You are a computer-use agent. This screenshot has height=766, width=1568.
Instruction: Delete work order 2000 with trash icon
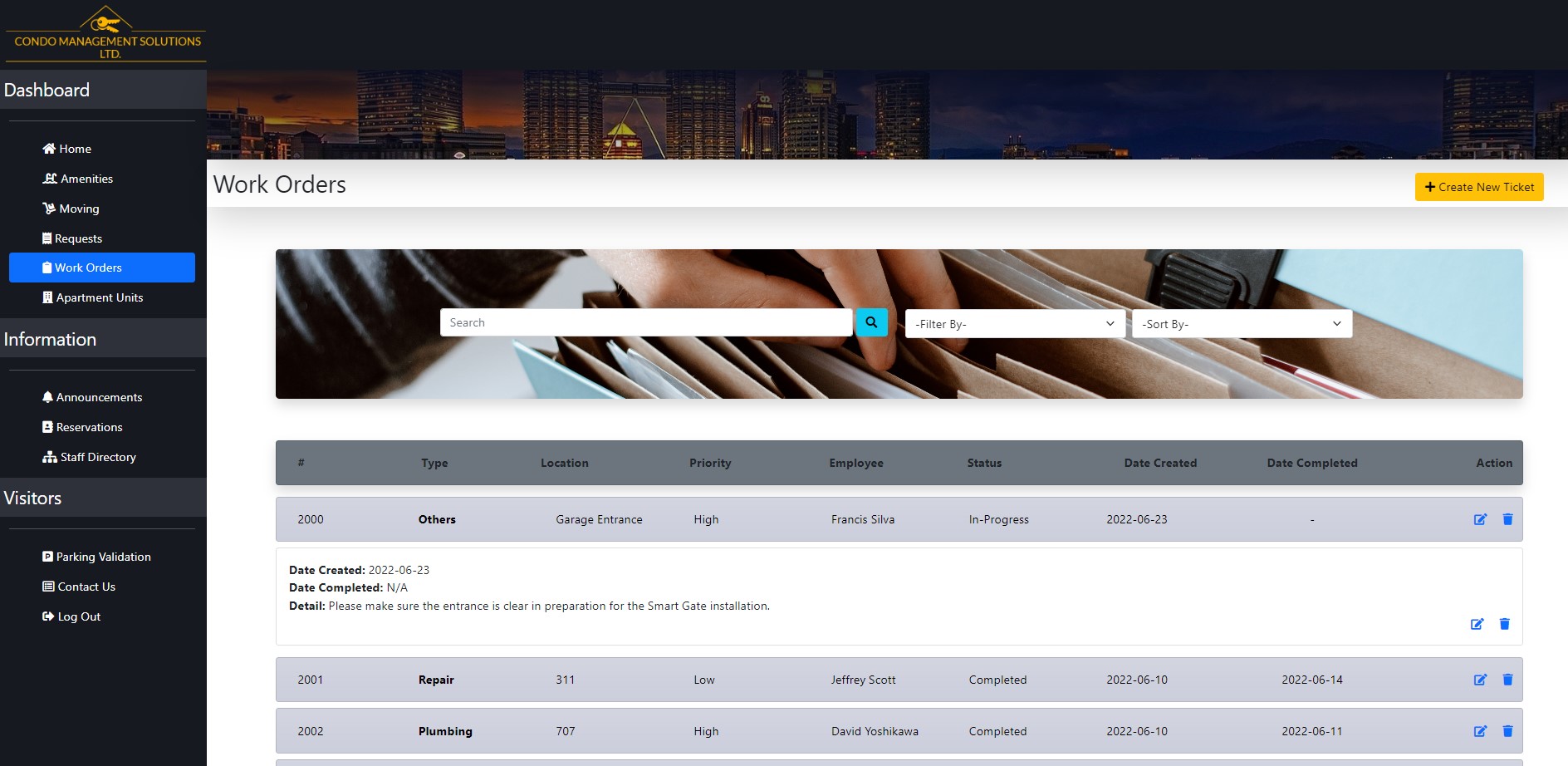pos(1508,518)
